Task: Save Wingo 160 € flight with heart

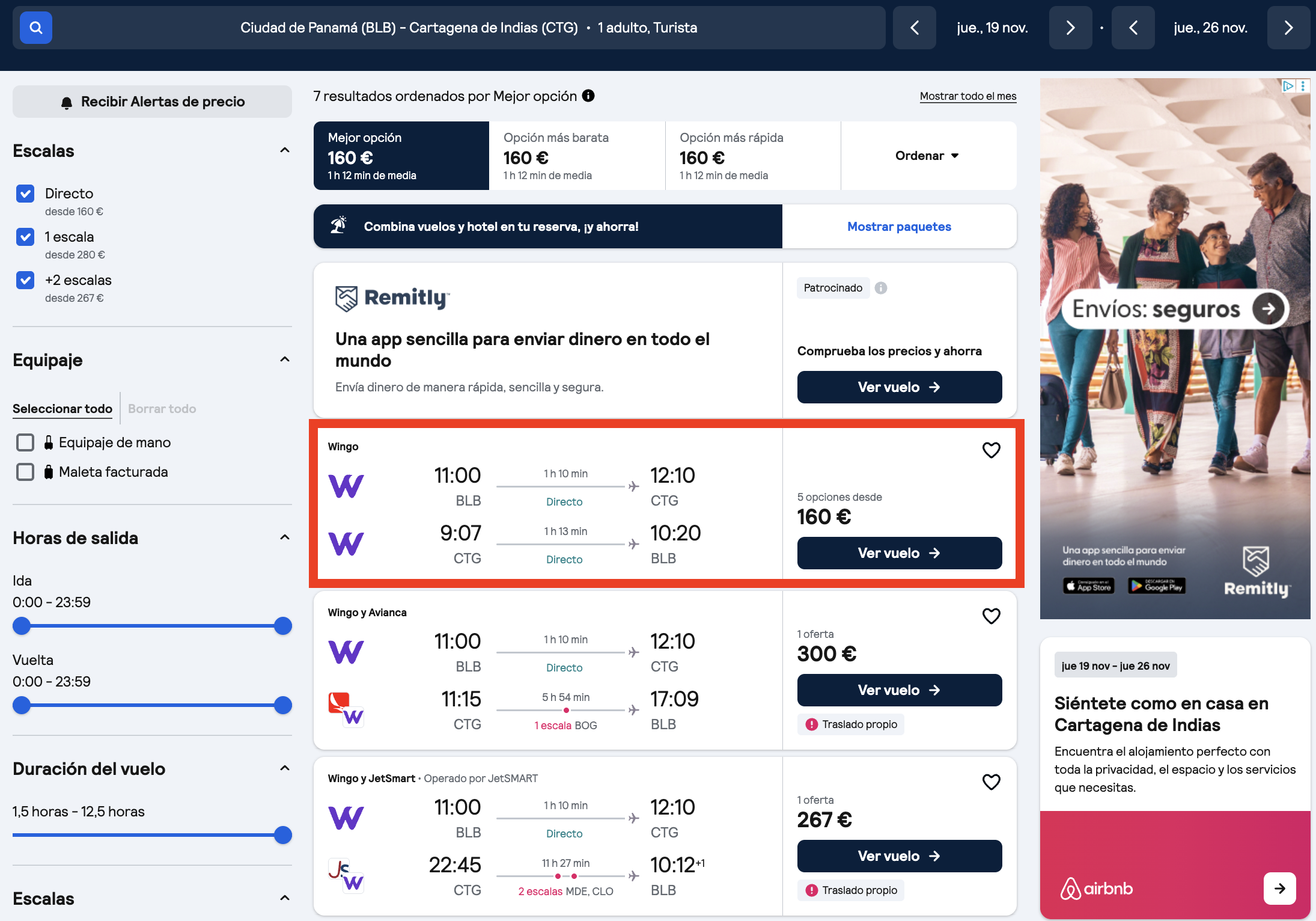Action: tap(991, 450)
